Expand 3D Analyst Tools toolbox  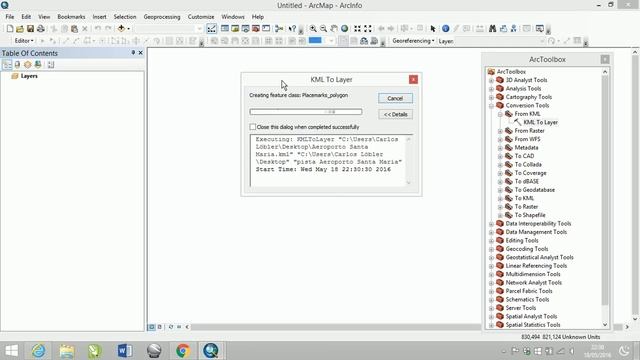point(491,80)
